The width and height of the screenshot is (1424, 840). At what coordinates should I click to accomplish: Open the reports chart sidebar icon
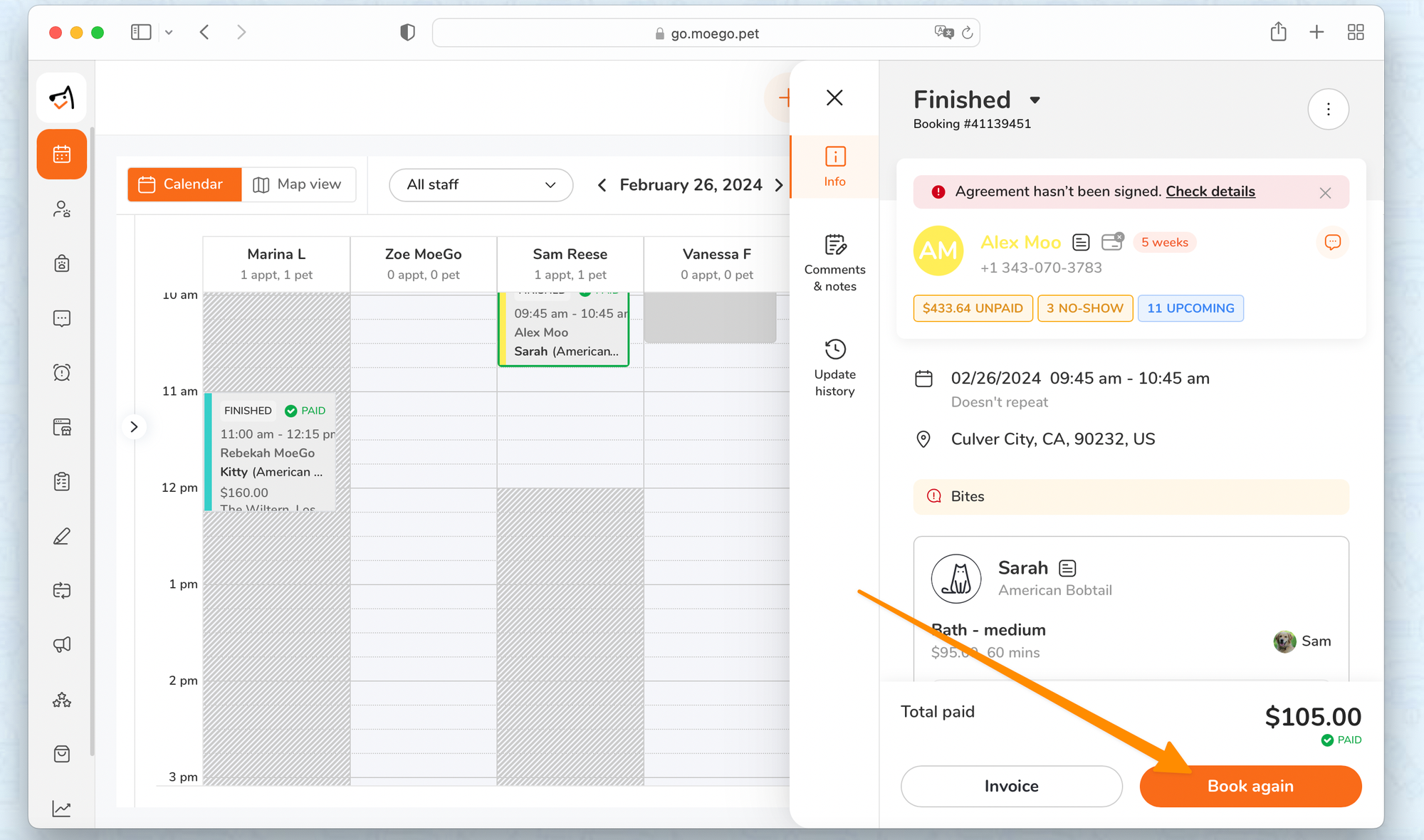(62, 808)
